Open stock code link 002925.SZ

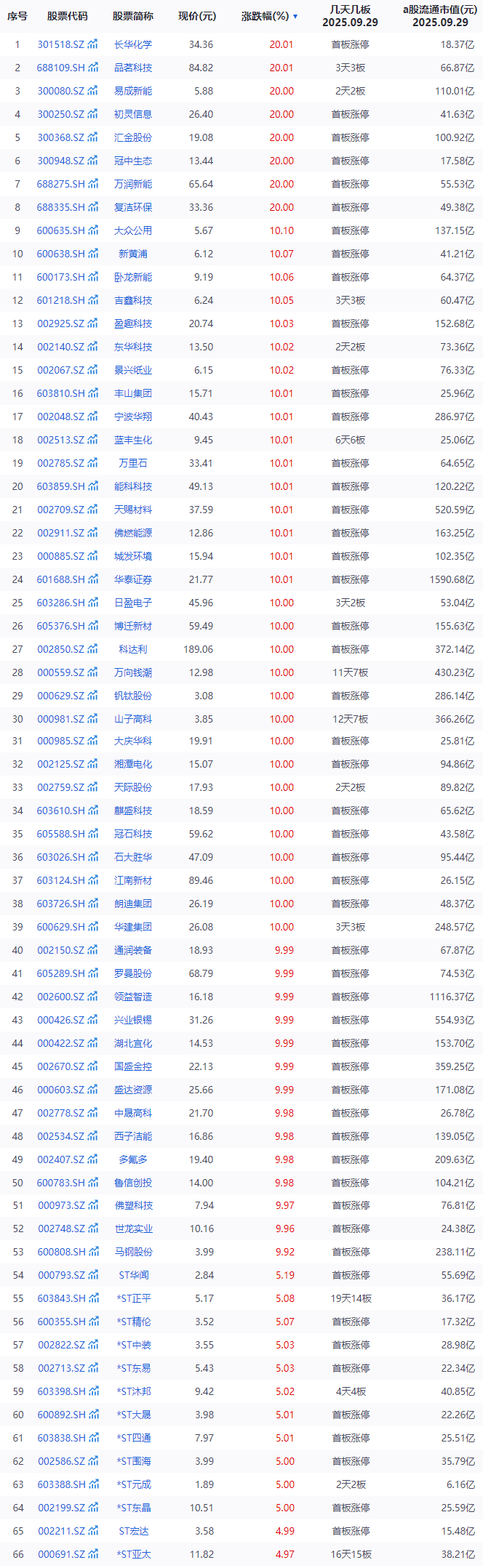[x=61, y=323]
